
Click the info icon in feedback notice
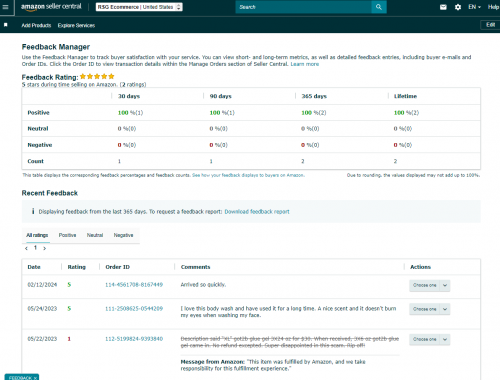pyautogui.click(x=33, y=211)
